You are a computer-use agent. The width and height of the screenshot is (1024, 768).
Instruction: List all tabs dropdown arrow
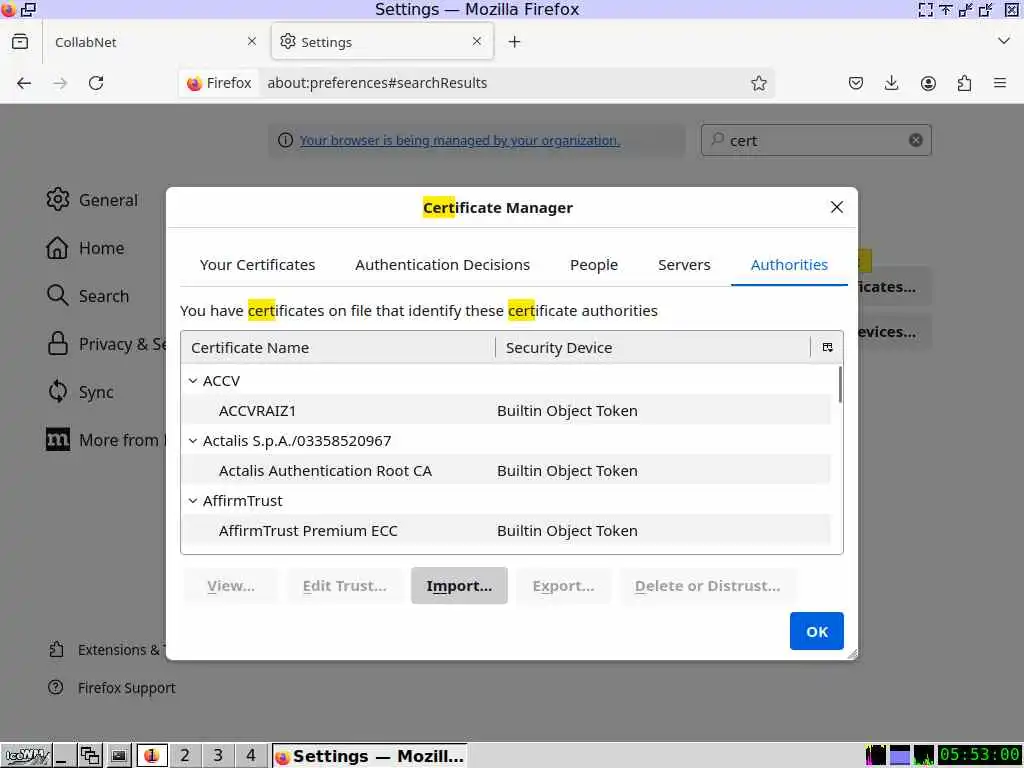[1004, 41]
